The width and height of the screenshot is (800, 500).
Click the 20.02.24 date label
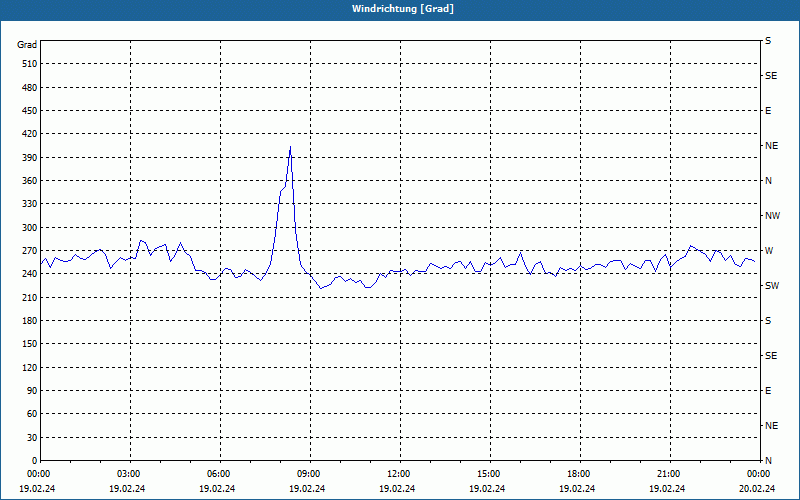[x=757, y=488]
